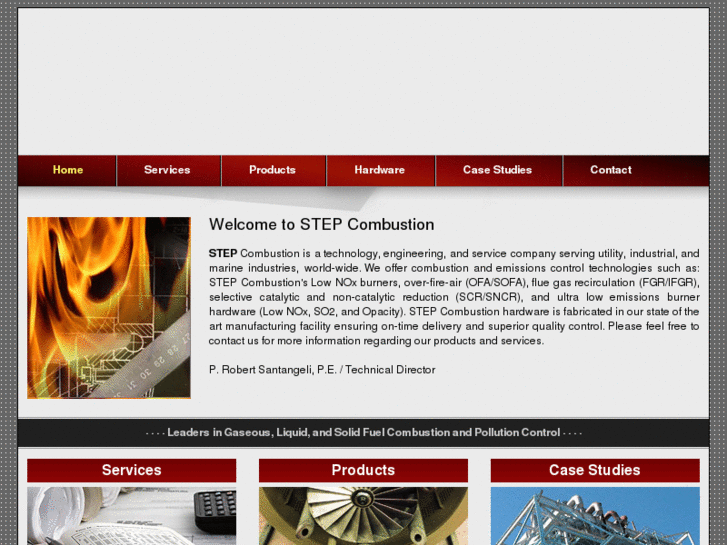Screen dimensions: 727x545
Task: Open the red Case Studies section header
Action: [595, 470]
